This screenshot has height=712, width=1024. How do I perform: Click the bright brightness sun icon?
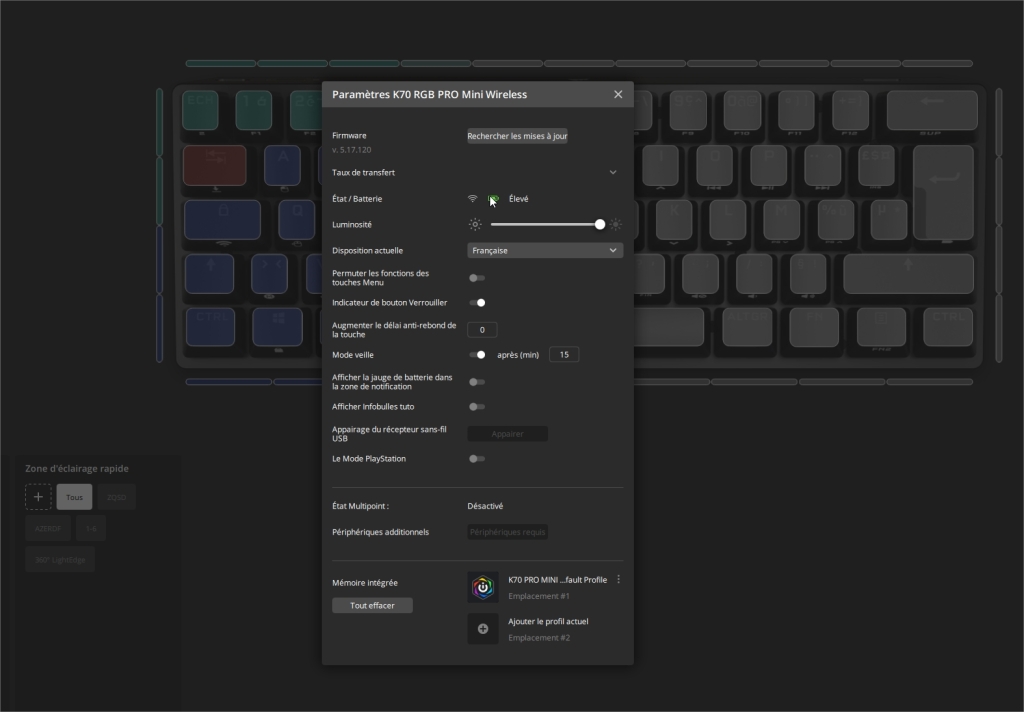[x=616, y=225]
